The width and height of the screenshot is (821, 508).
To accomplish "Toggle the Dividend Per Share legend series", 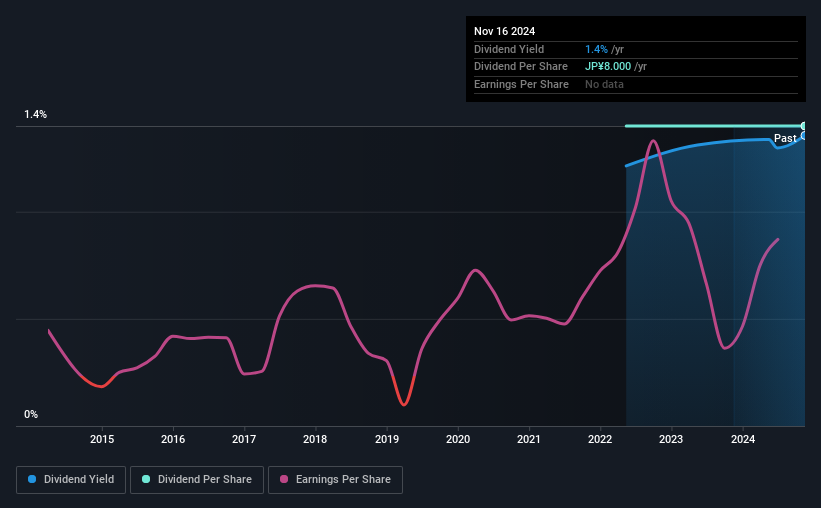I will 196,480.
